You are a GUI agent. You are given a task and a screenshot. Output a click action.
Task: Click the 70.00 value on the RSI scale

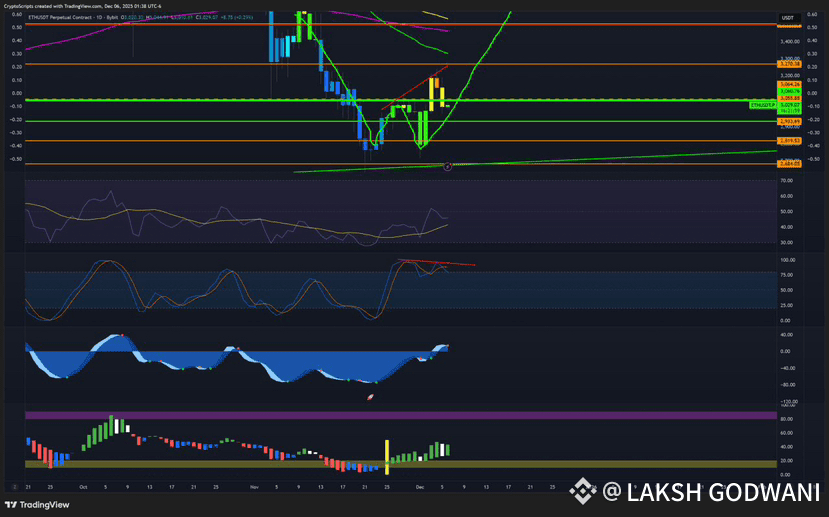tap(786, 181)
